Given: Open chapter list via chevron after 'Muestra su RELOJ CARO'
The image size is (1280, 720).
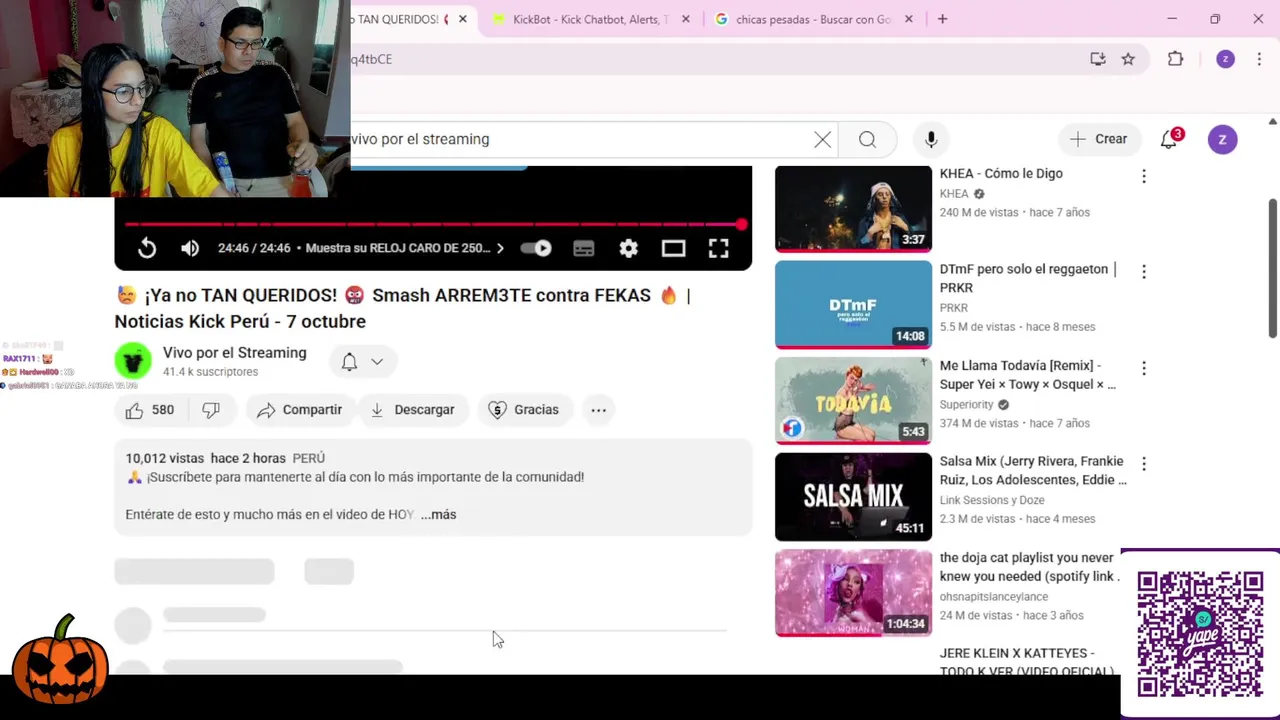Looking at the screenshot, I should tap(500, 248).
